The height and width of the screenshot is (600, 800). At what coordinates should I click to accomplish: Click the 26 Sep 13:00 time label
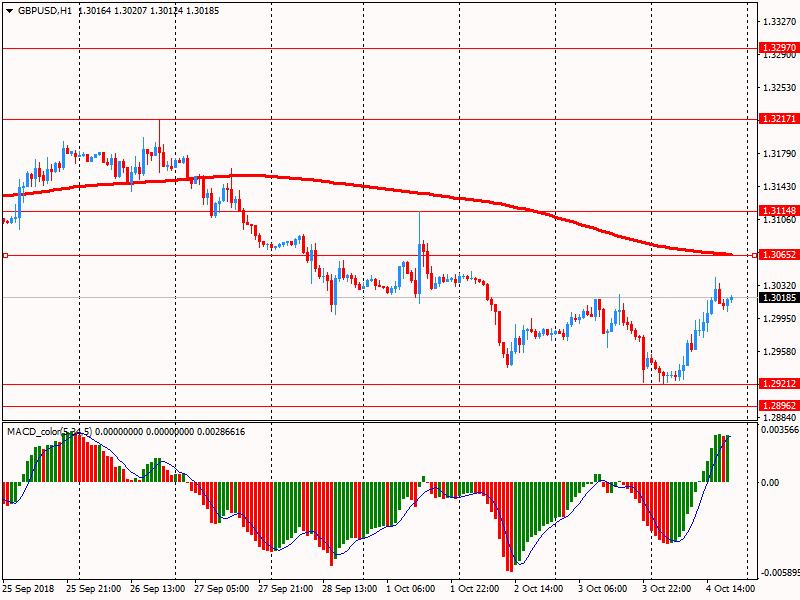158,588
